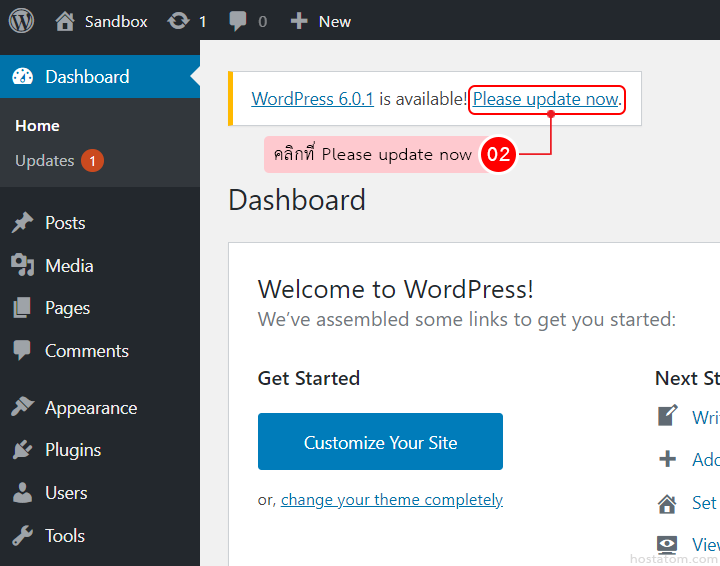Open the Sandbox site home icon

(65, 20)
